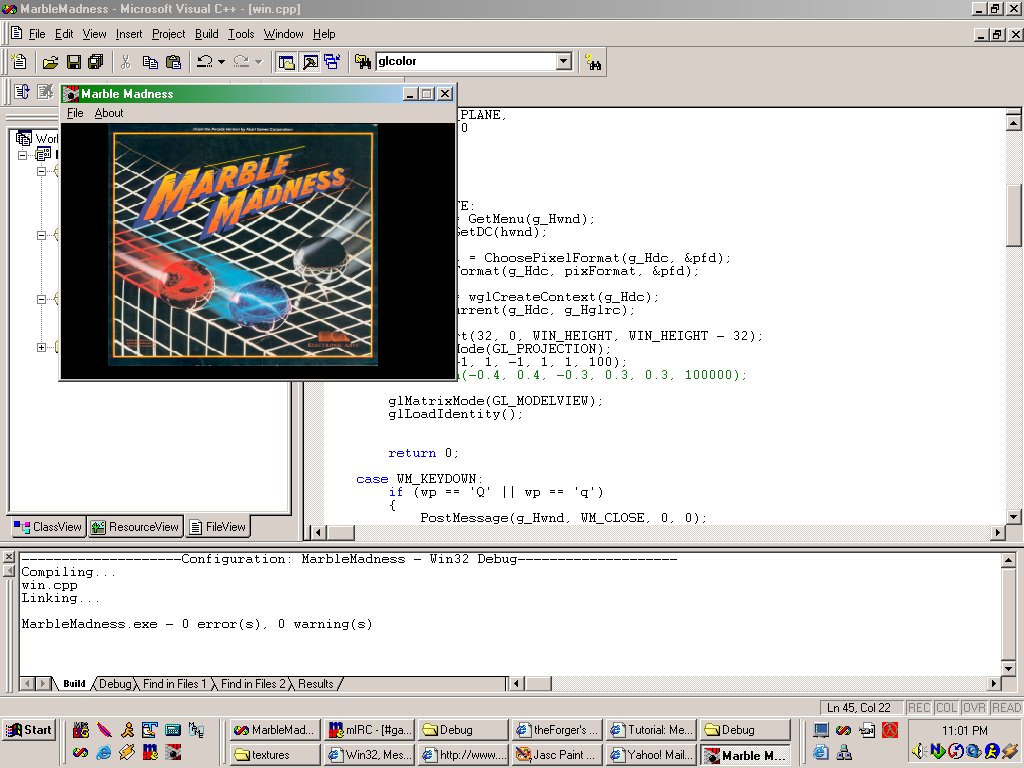
Task: Open the About menu in Marble Madness
Action: (x=108, y=113)
